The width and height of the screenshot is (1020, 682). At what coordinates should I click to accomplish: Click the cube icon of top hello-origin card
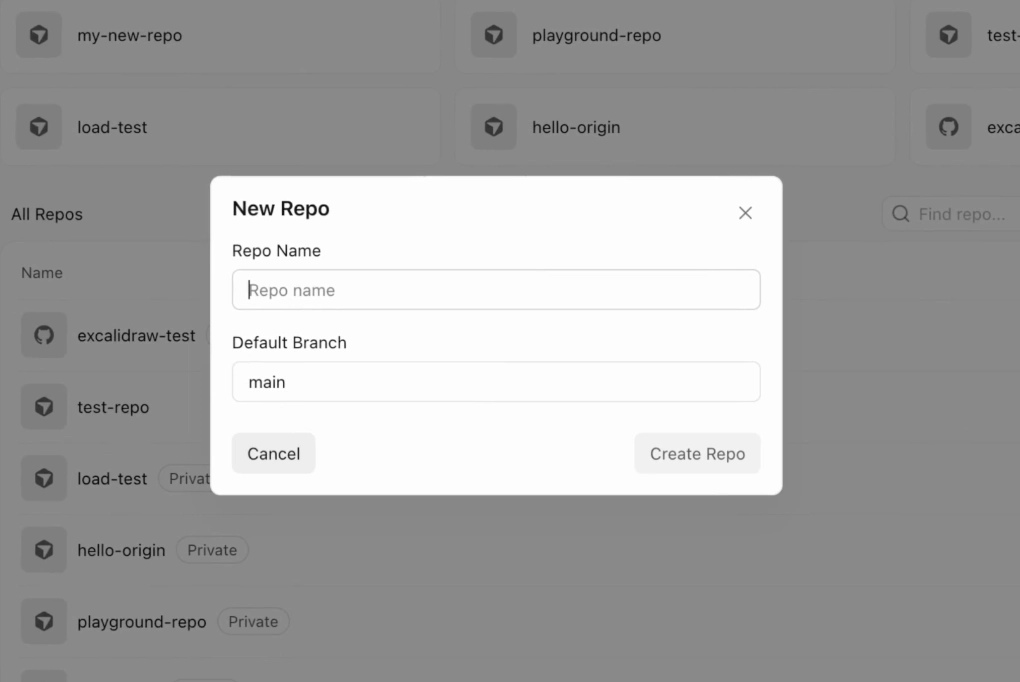coord(494,127)
